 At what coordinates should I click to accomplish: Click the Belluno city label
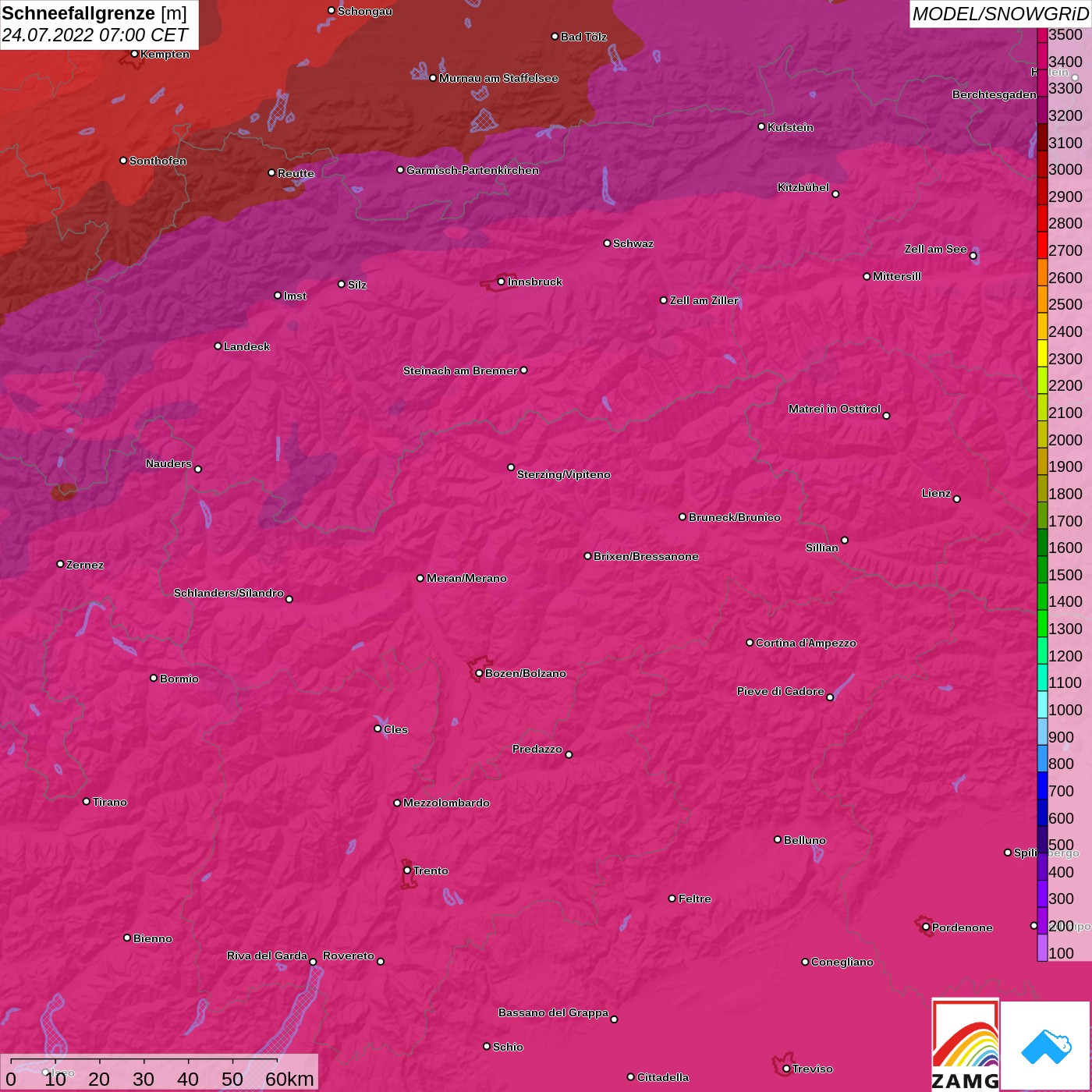point(804,840)
